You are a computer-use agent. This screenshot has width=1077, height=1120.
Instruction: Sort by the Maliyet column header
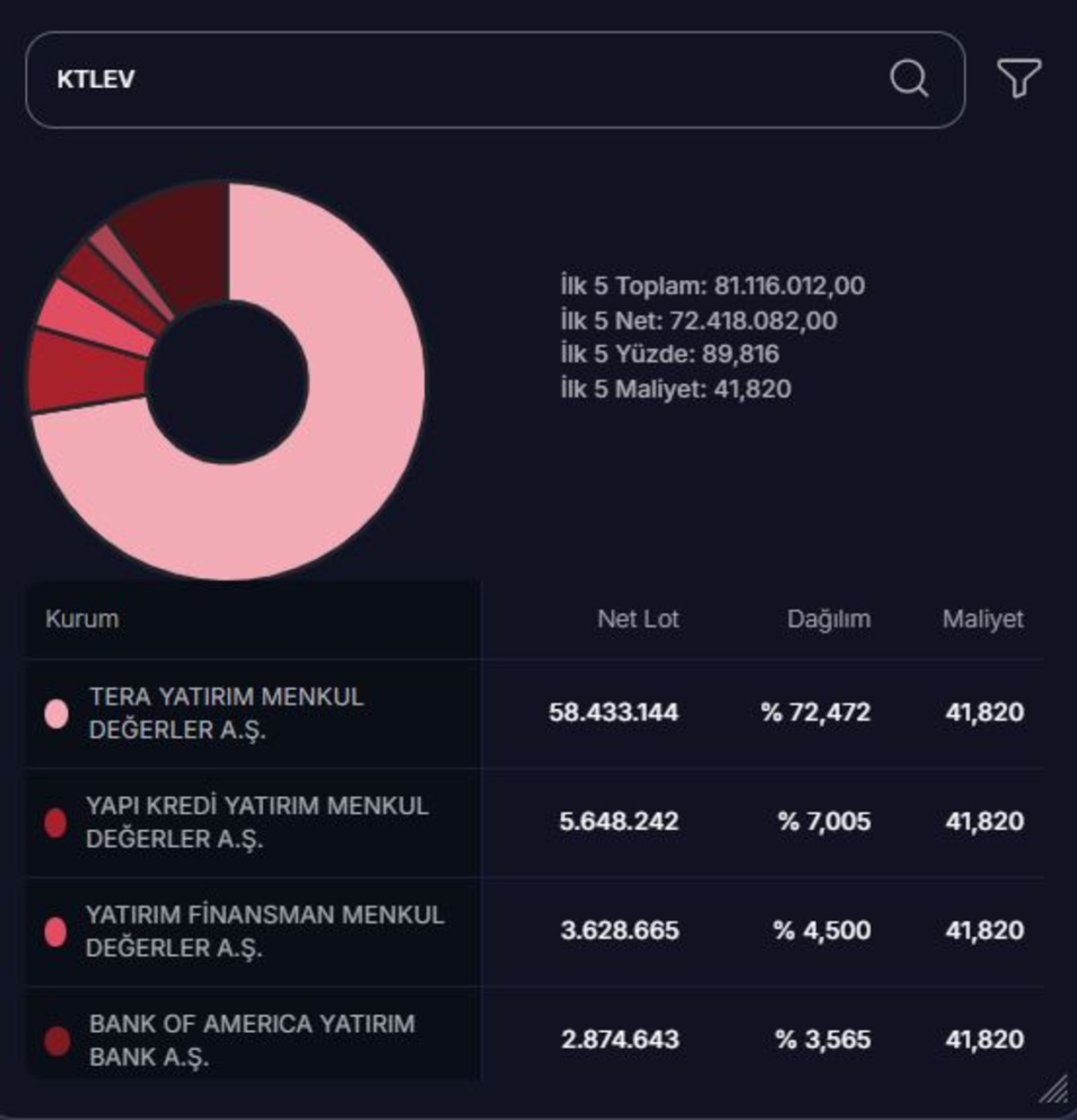tap(983, 619)
